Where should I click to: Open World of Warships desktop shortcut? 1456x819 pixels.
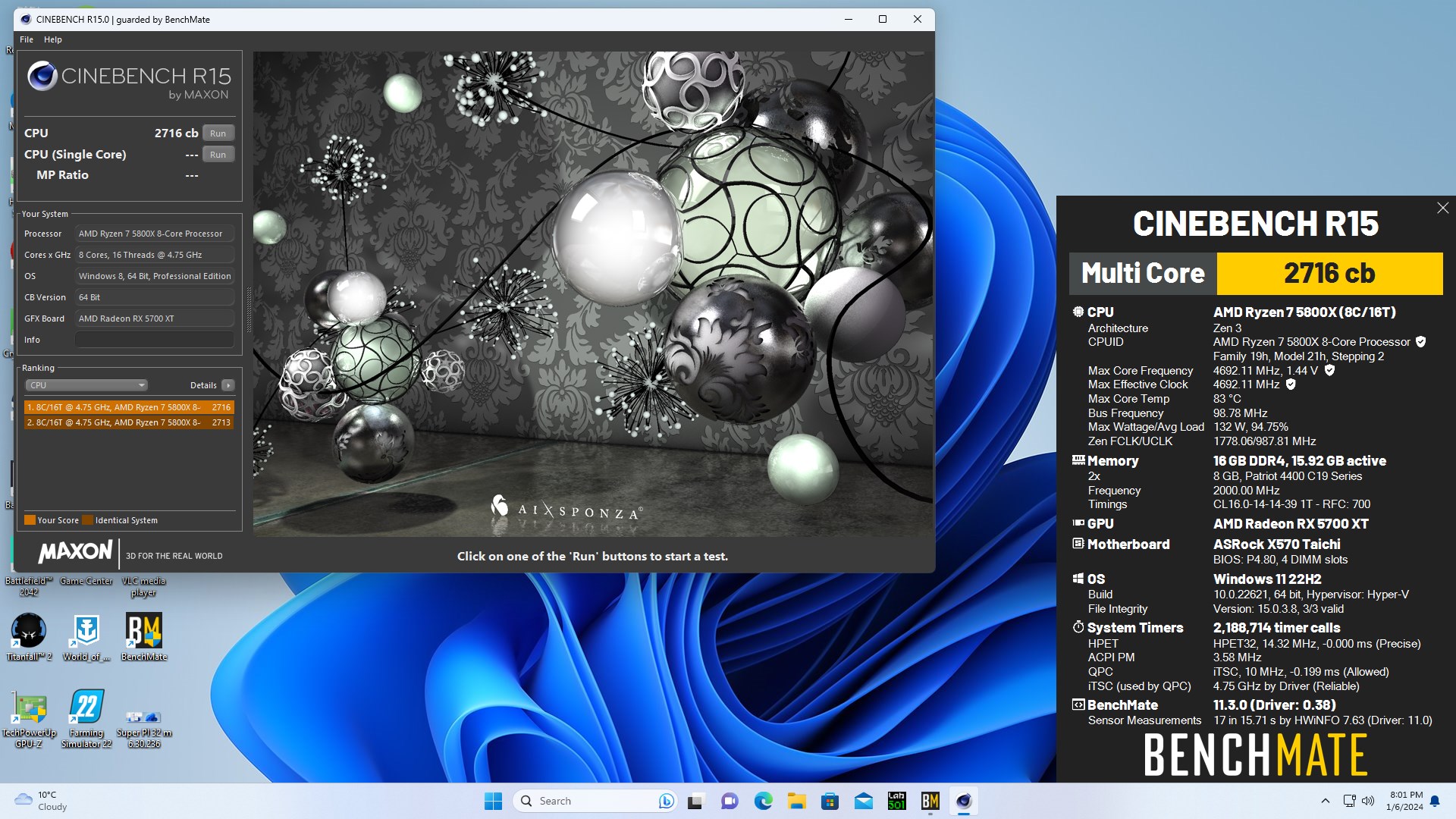(86, 637)
